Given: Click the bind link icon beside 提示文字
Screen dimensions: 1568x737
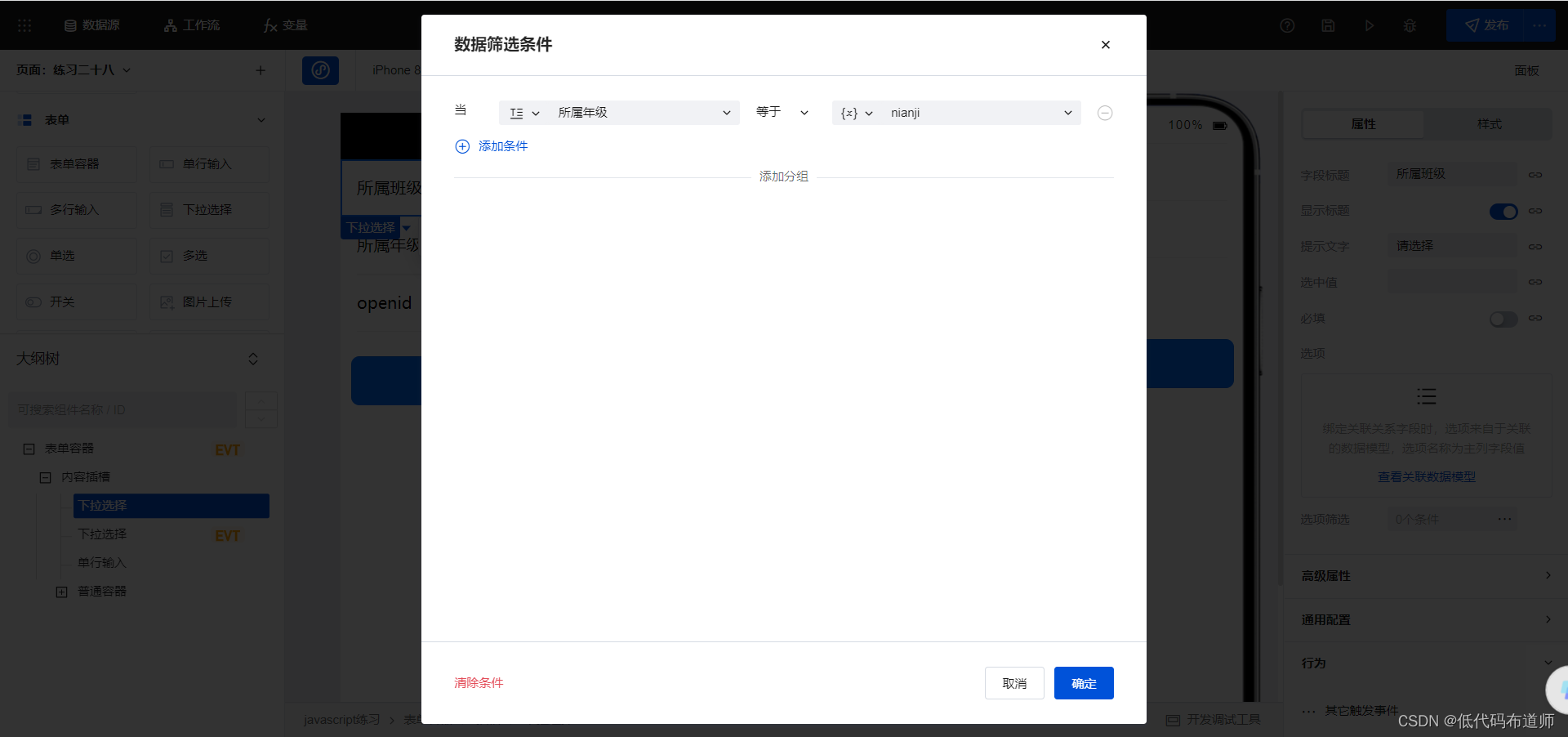Looking at the screenshot, I should point(1535,247).
